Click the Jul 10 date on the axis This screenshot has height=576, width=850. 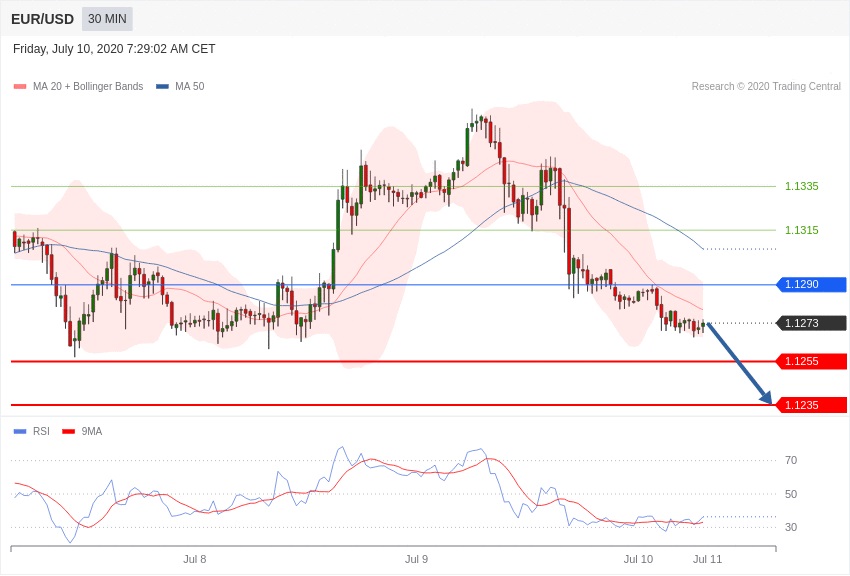638,559
